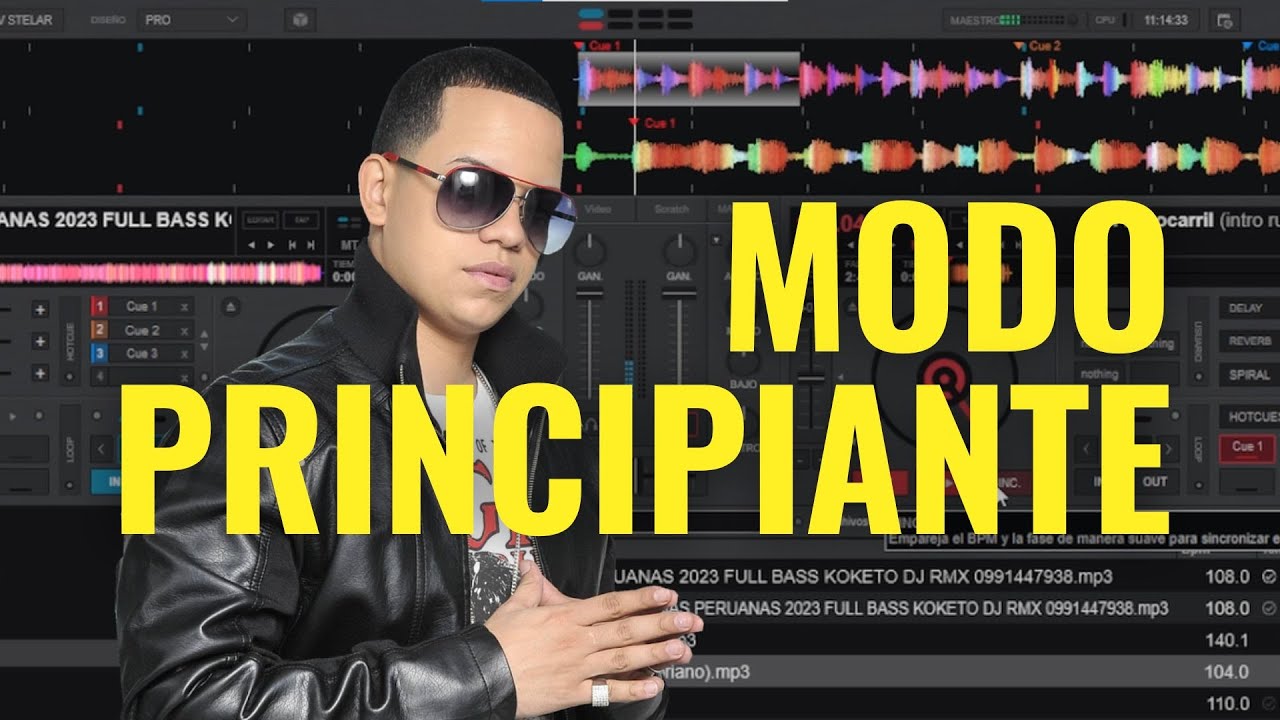The image size is (1280, 720).
Task: Click the MT button on the left deck
Action: click(x=349, y=243)
